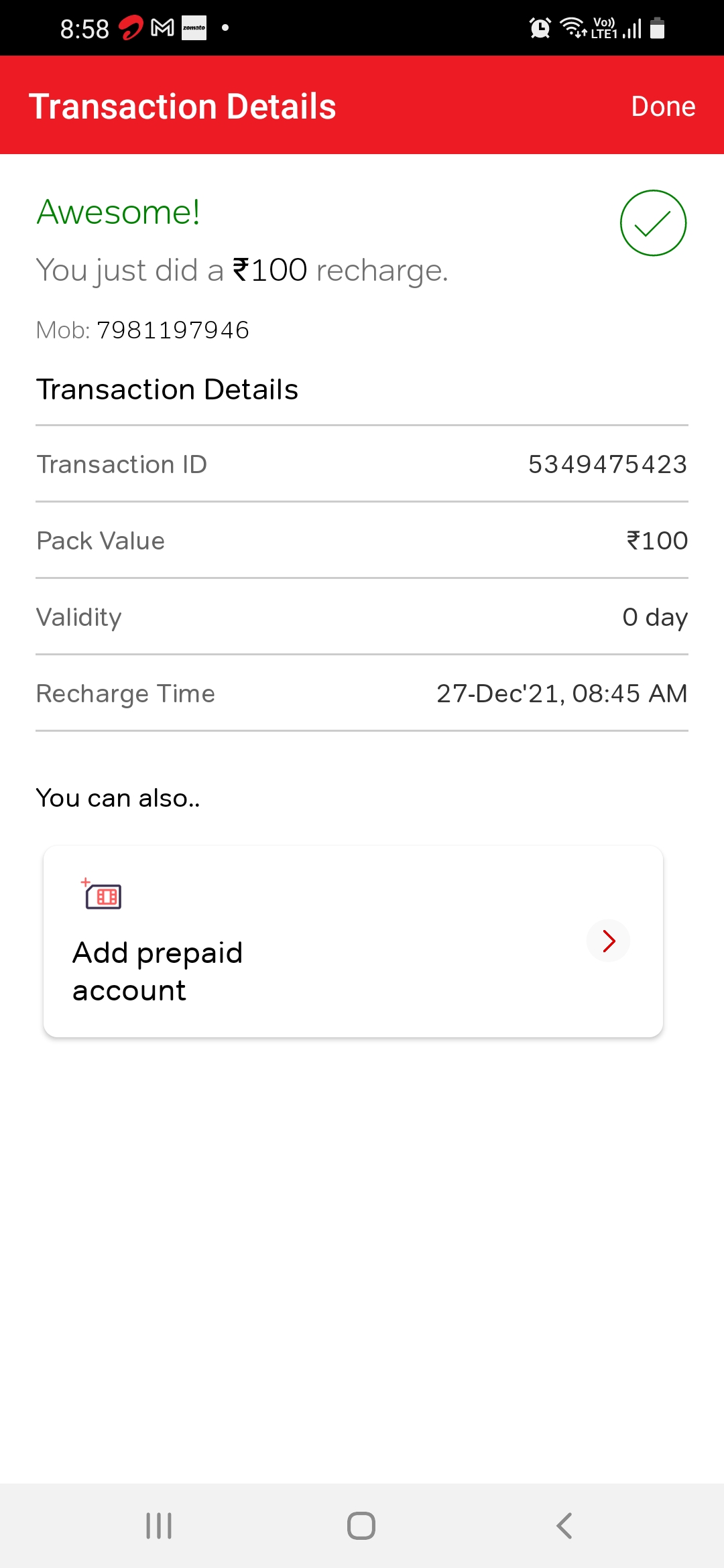
Task: Tap the Zomato notification icon
Action: [x=194, y=28]
